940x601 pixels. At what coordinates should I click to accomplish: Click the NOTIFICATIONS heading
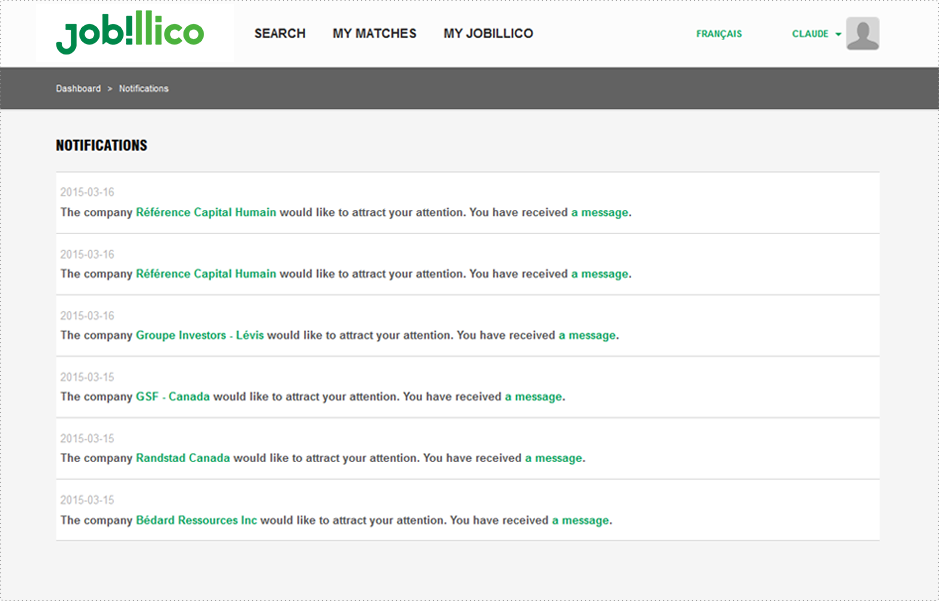pyautogui.click(x=101, y=146)
